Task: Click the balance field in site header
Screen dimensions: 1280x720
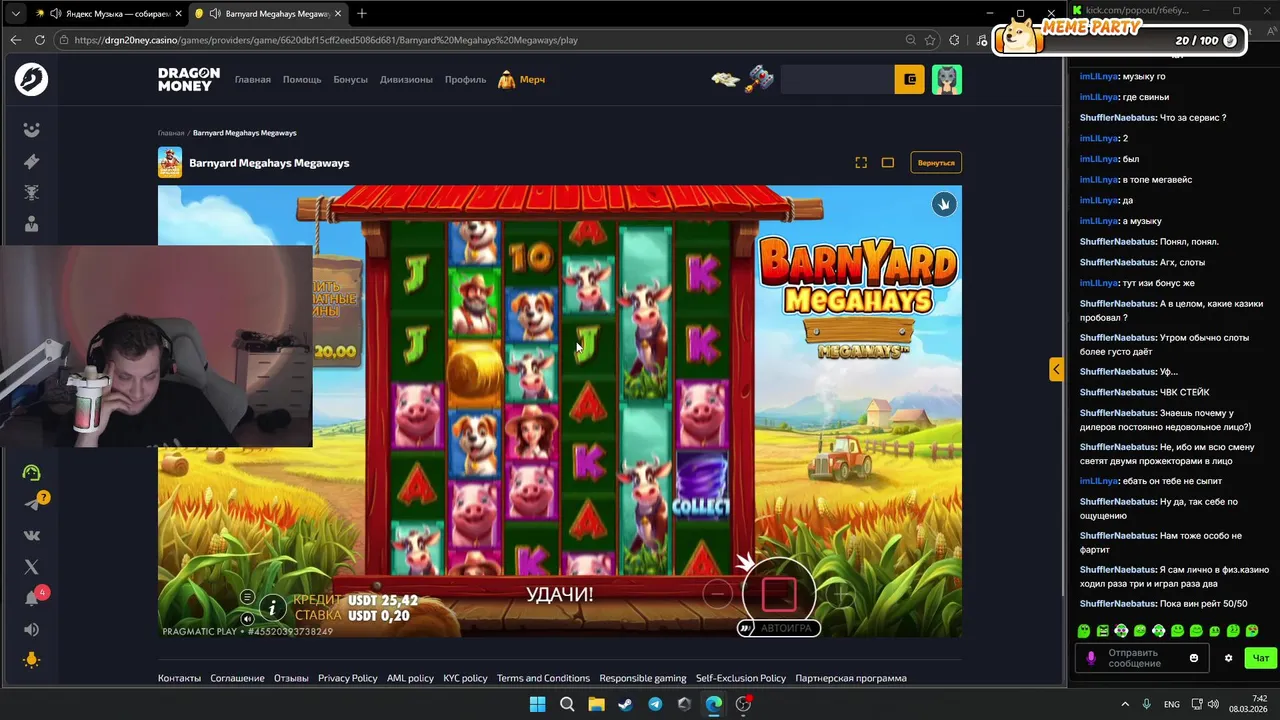Action: coord(836,79)
